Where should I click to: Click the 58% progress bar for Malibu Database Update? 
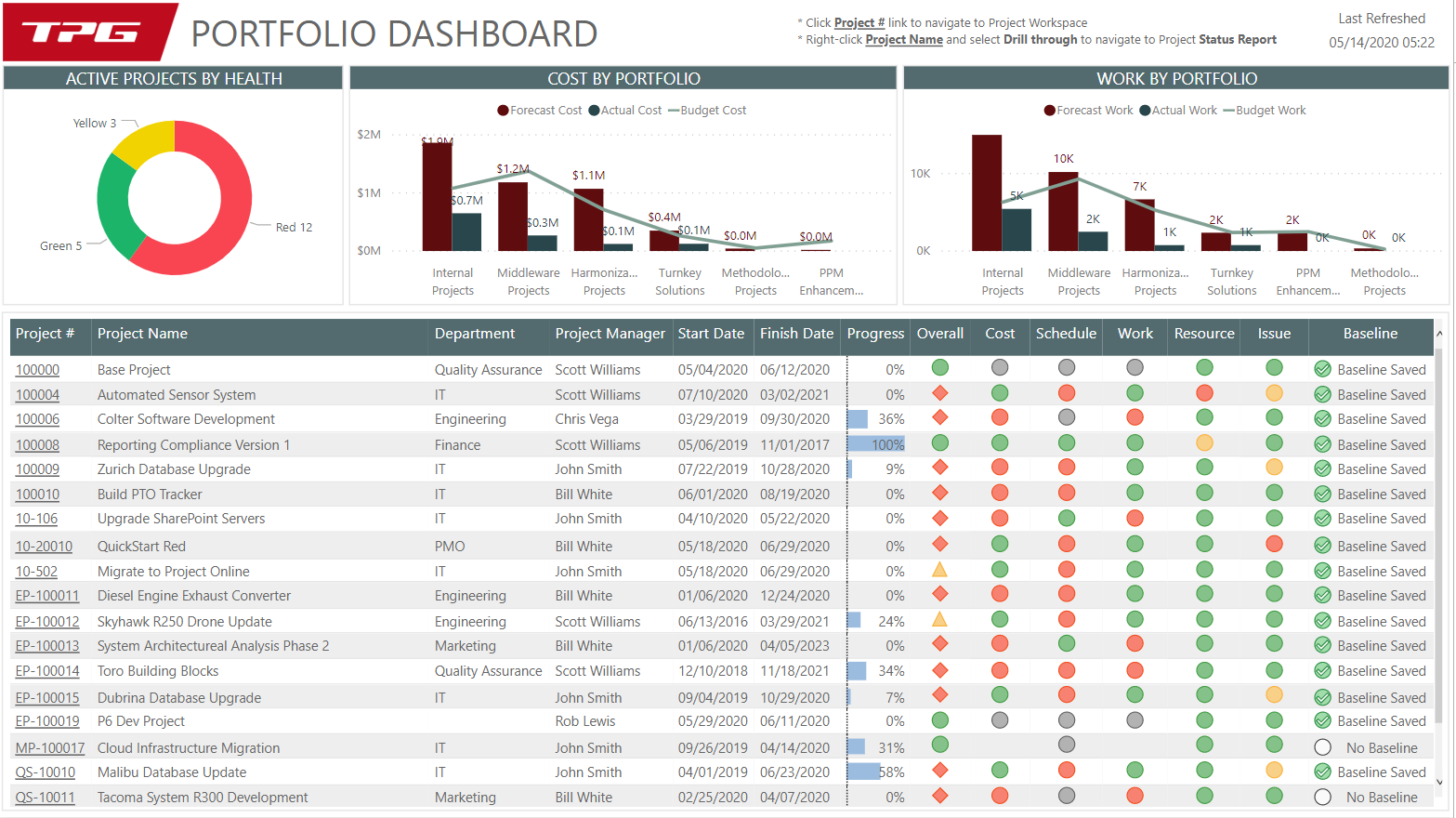[866, 772]
